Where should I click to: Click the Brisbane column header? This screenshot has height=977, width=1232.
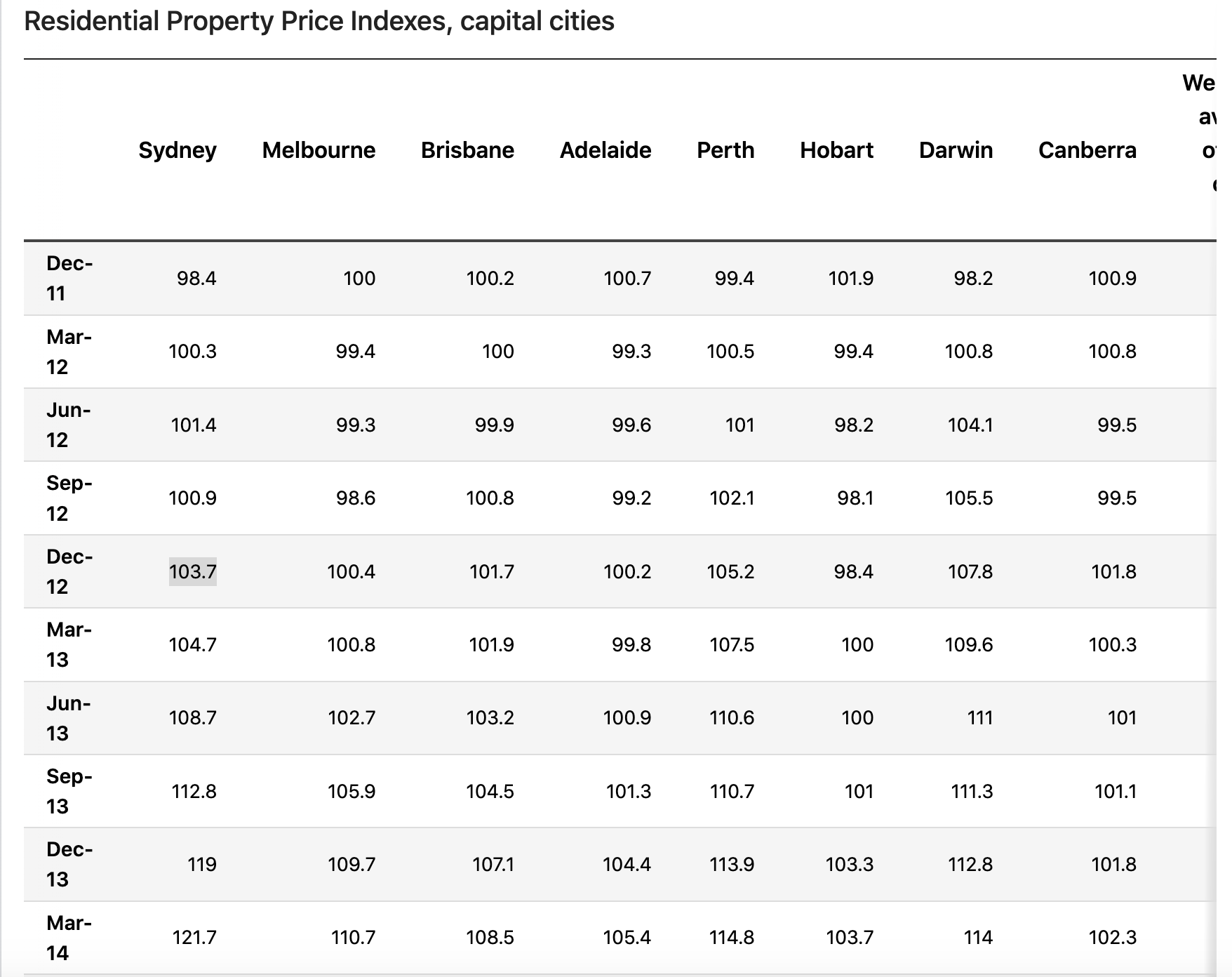pyautogui.click(x=467, y=150)
